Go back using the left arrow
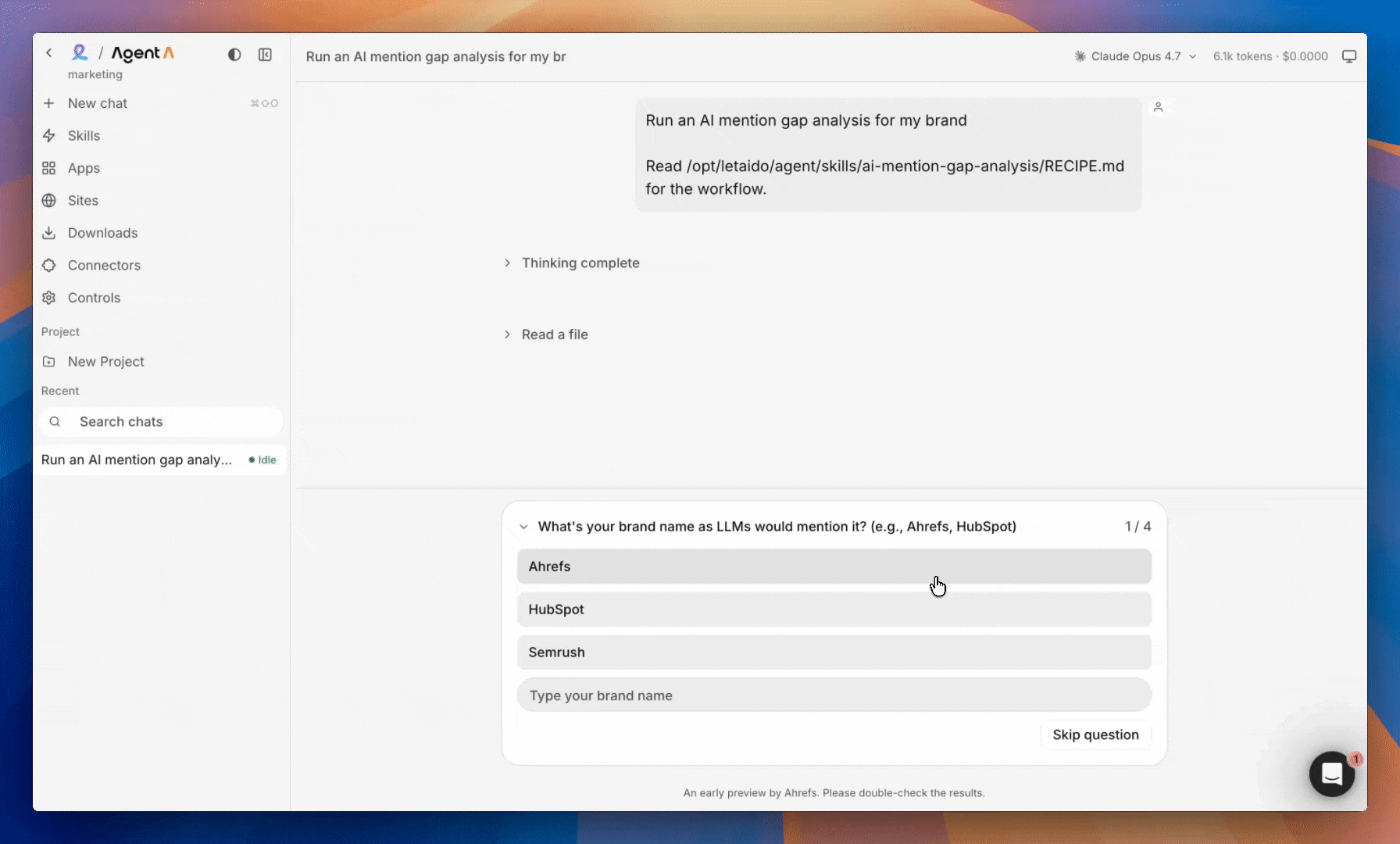This screenshot has width=1400, height=844. point(49,53)
